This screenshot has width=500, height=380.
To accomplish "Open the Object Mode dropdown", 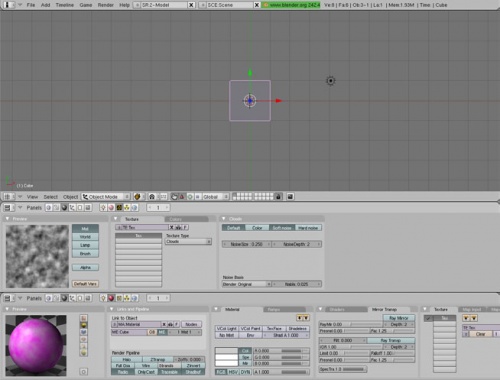I will pyautogui.click(x=106, y=197).
